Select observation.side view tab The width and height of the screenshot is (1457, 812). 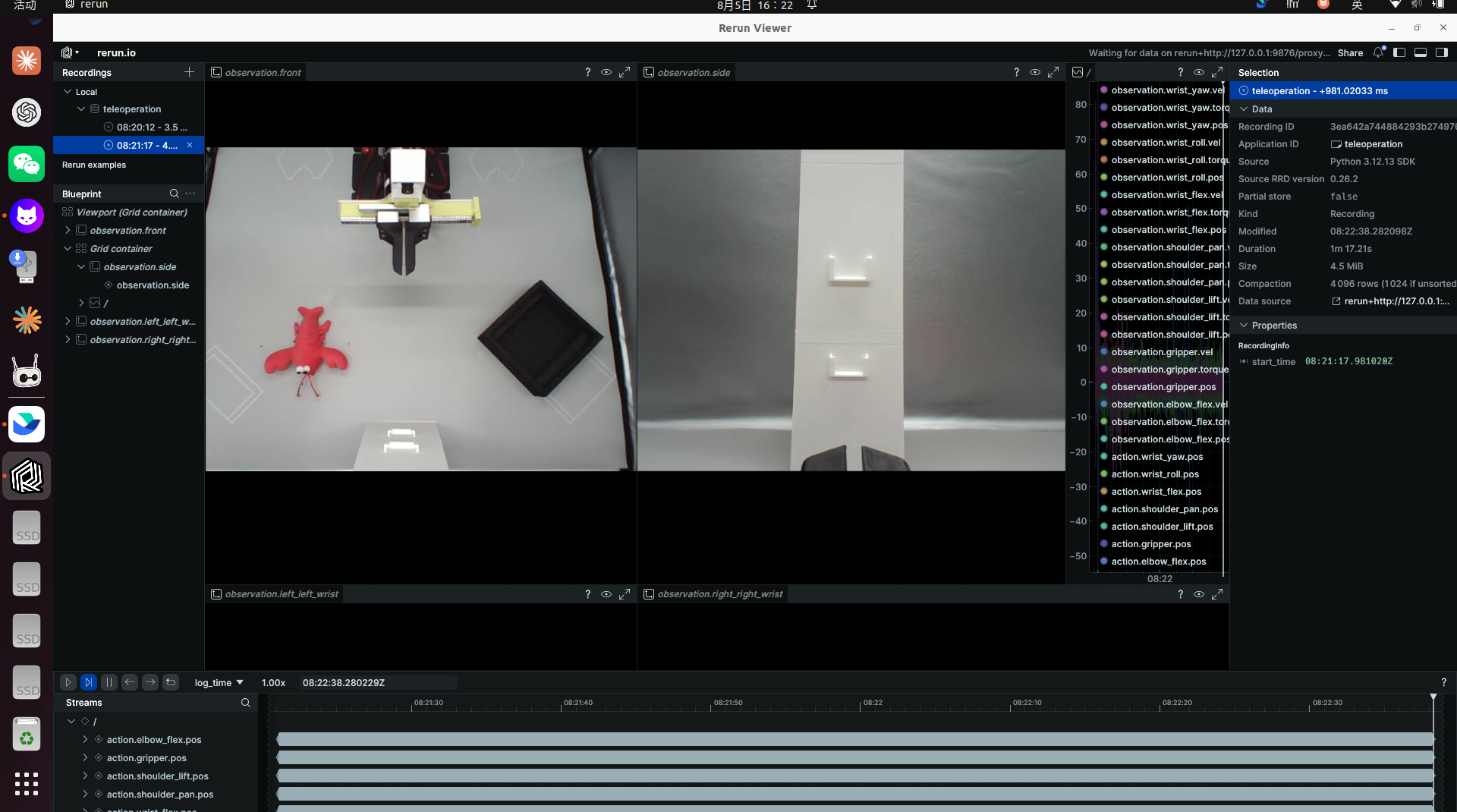click(x=687, y=72)
